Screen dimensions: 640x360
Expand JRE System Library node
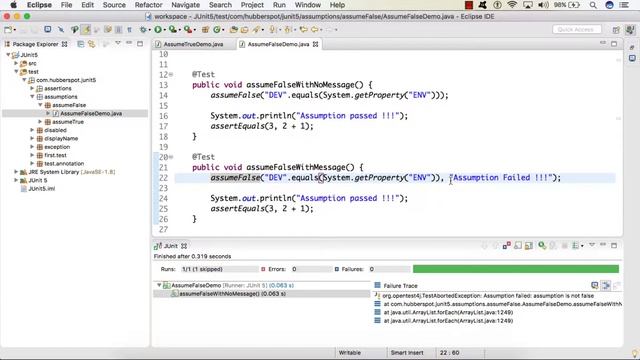(x=16, y=172)
